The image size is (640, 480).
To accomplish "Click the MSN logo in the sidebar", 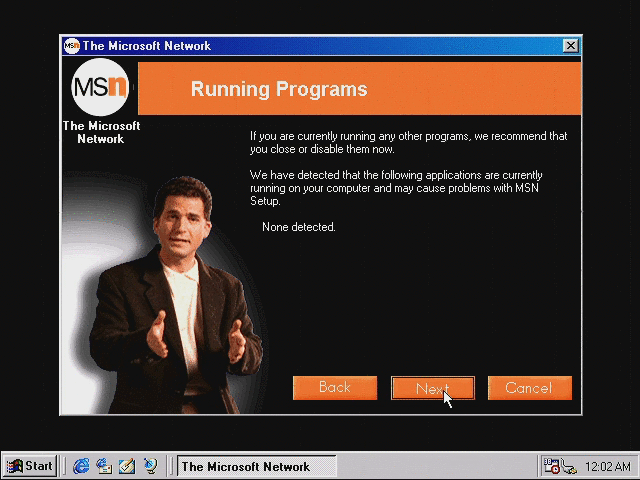I will pyautogui.click(x=100, y=87).
